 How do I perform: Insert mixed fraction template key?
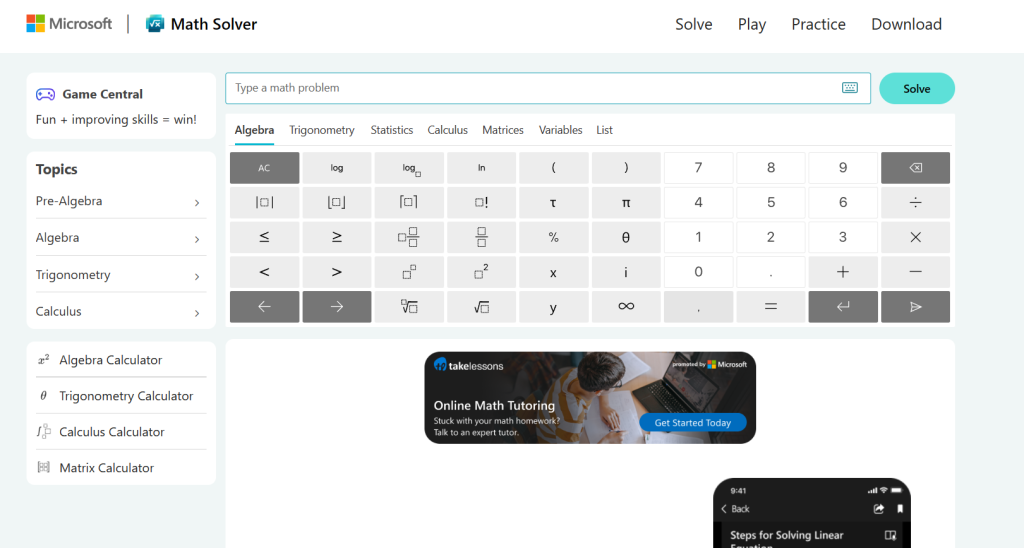click(409, 237)
